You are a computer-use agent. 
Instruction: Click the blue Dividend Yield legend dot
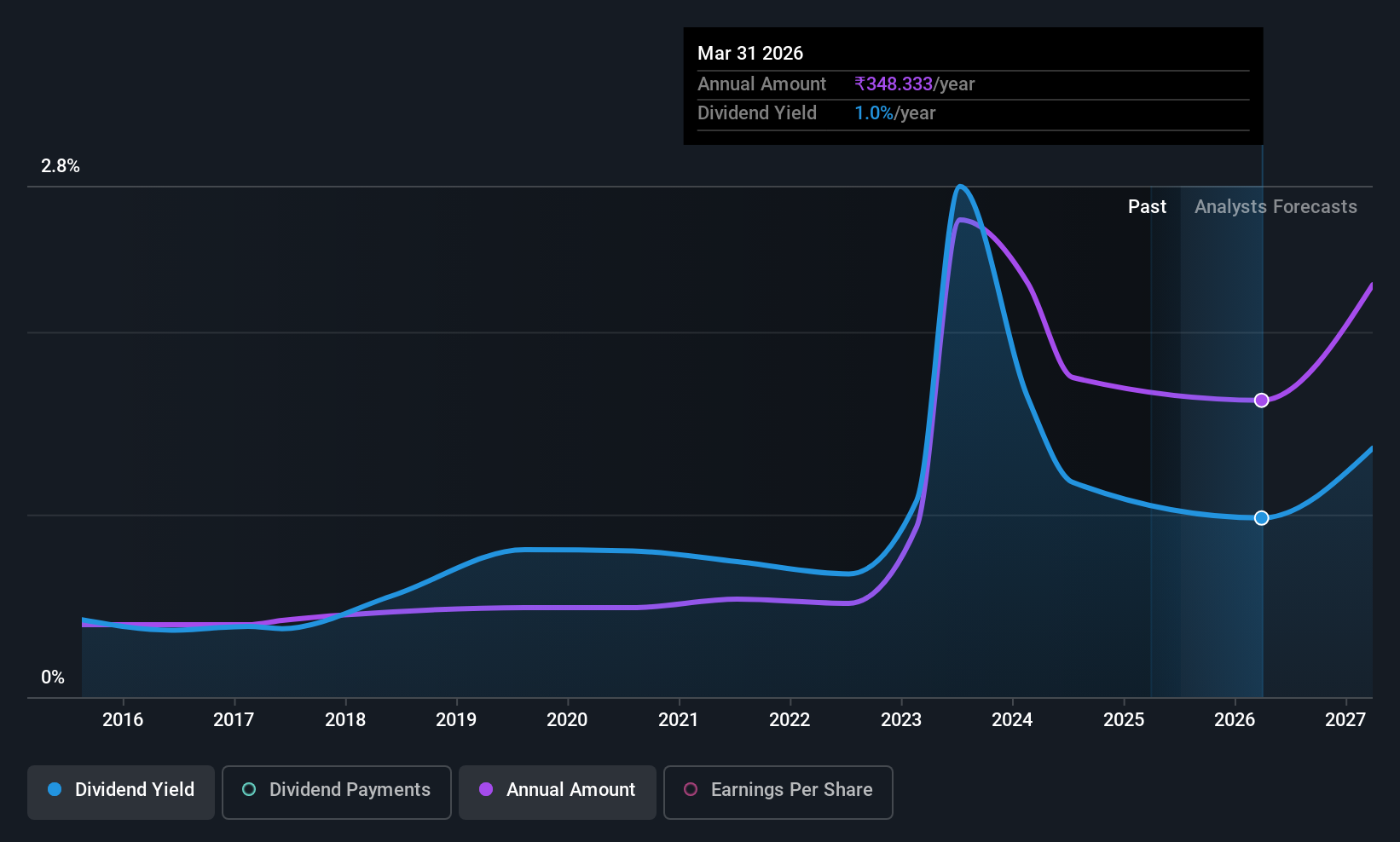tap(55, 789)
